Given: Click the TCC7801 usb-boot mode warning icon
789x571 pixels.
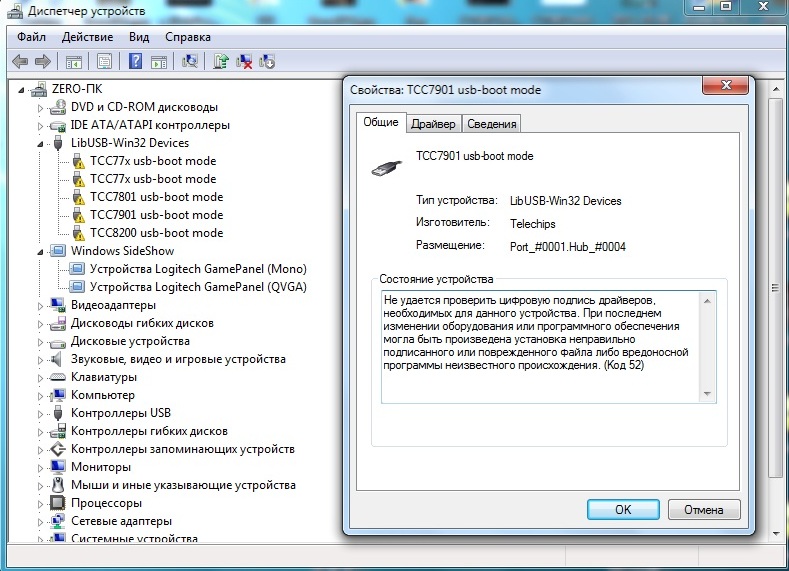Looking at the screenshot, I should (78, 197).
